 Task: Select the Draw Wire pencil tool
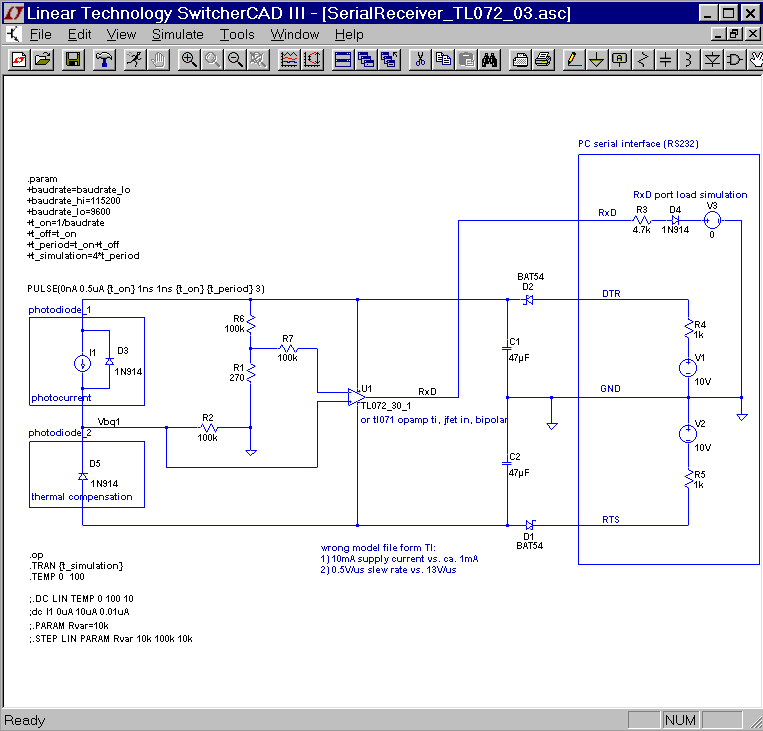click(x=573, y=59)
